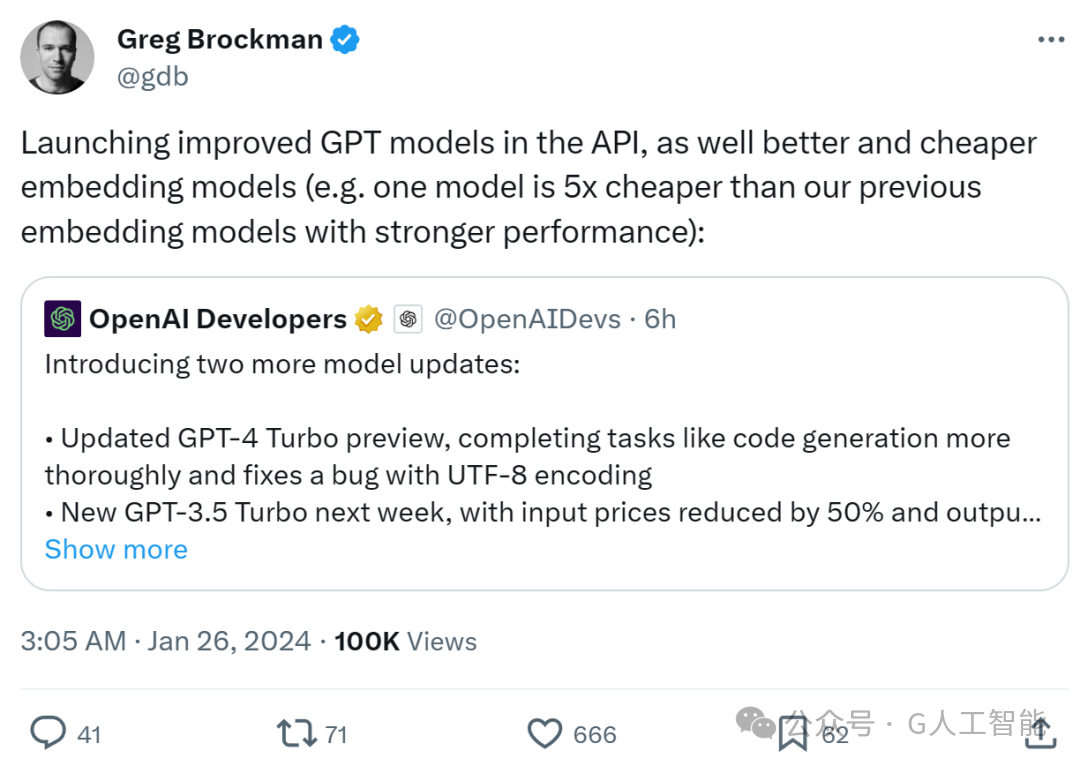Bookmark this tweet
Screen dimensions: 1080x766
pos(793,733)
